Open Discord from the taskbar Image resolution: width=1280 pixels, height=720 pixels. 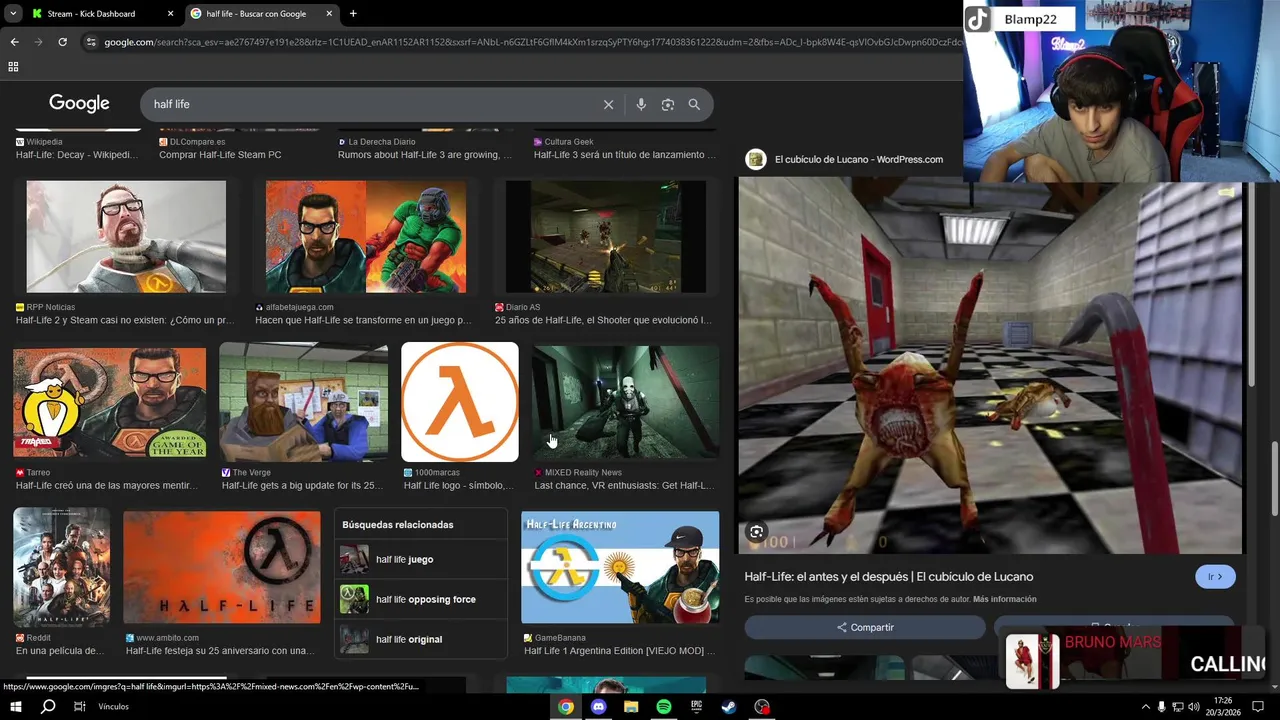click(598, 706)
